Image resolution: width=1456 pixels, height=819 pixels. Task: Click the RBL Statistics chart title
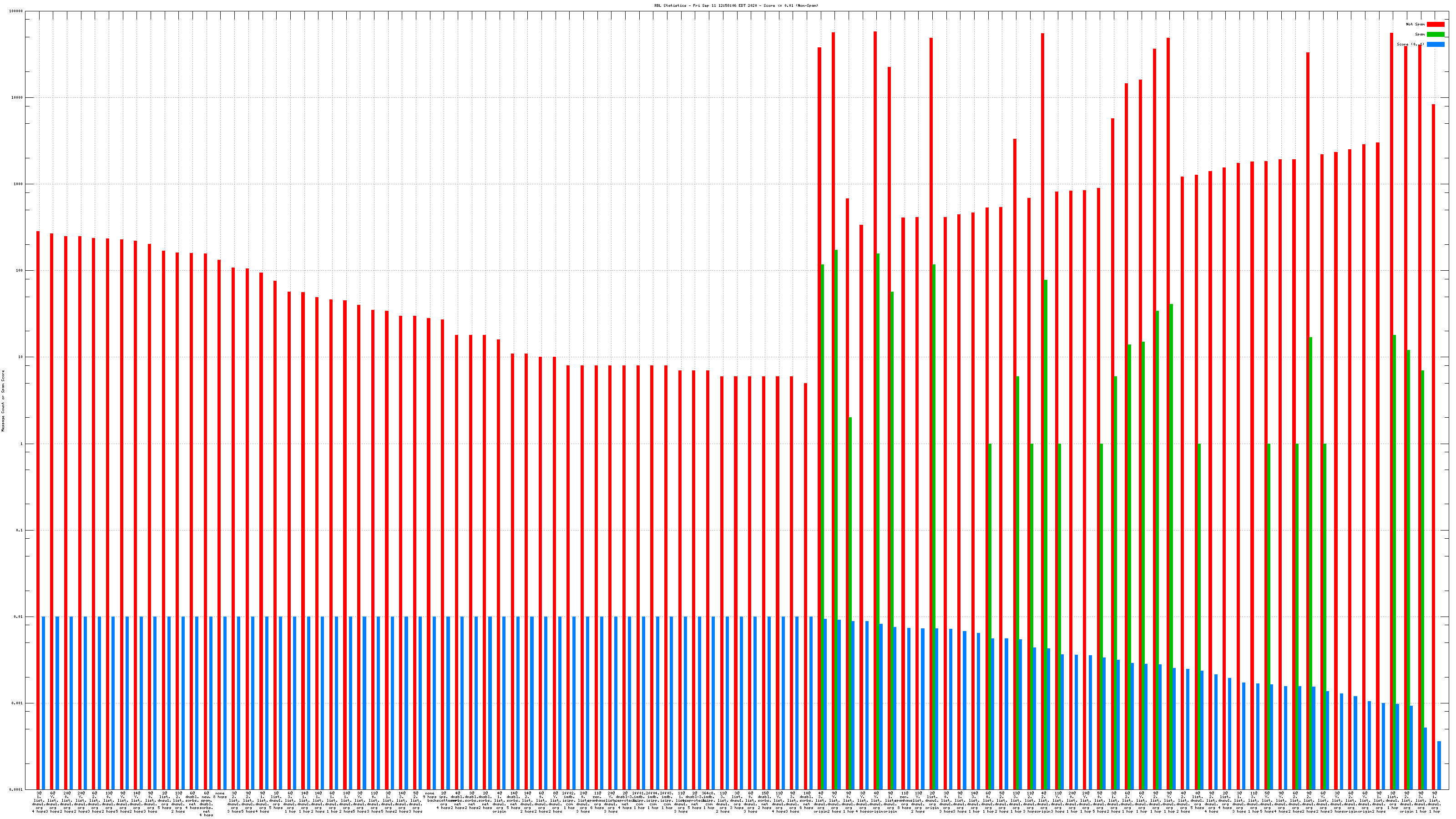click(735, 5)
